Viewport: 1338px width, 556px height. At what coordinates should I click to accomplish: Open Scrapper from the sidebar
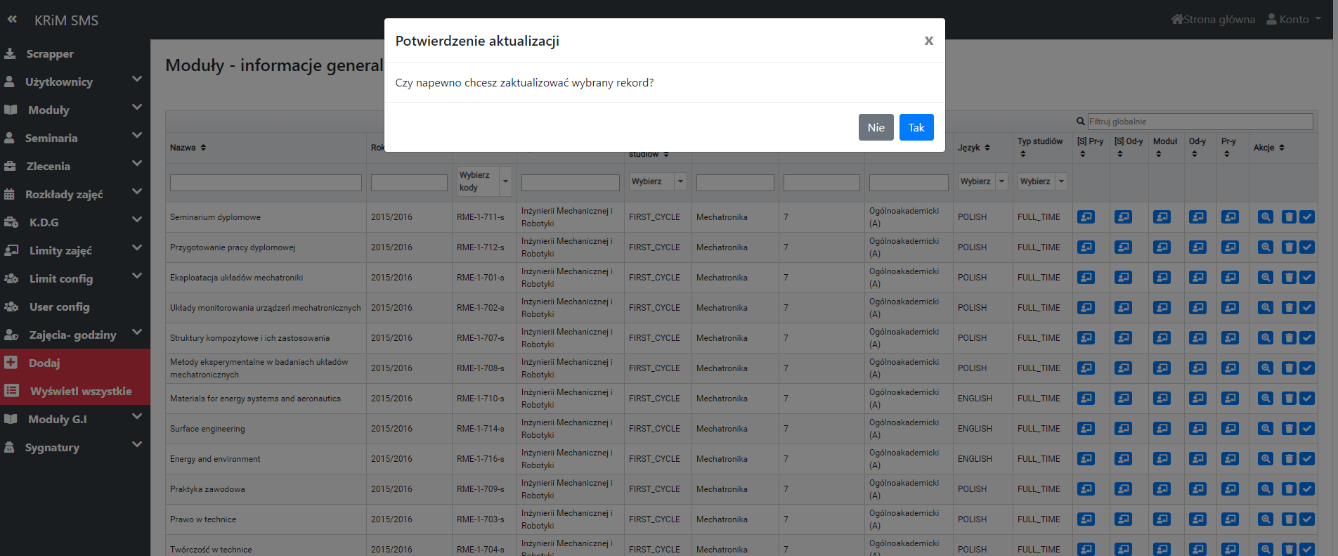click(50, 54)
